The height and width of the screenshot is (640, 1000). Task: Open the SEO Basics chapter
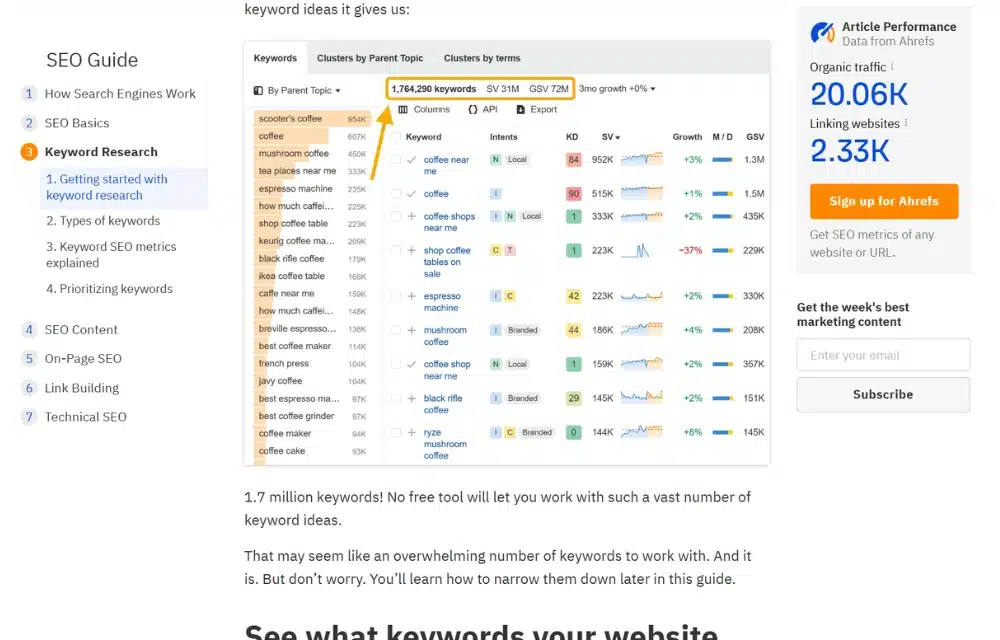(x=77, y=123)
